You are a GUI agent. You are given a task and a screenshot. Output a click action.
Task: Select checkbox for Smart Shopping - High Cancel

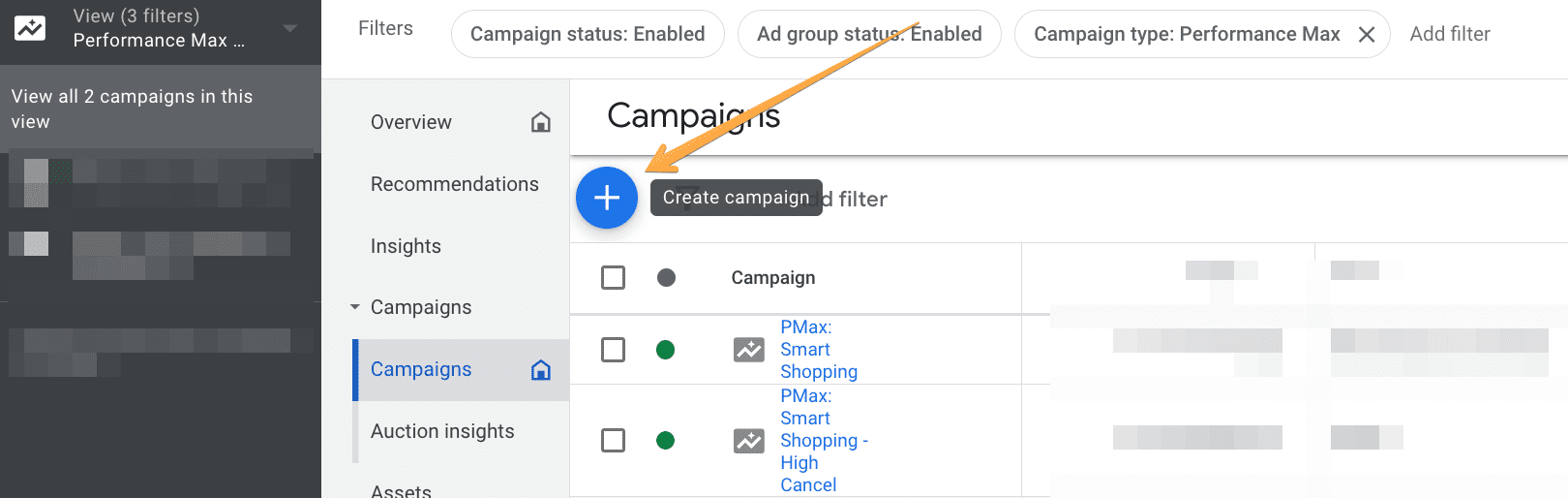click(613, 441)
